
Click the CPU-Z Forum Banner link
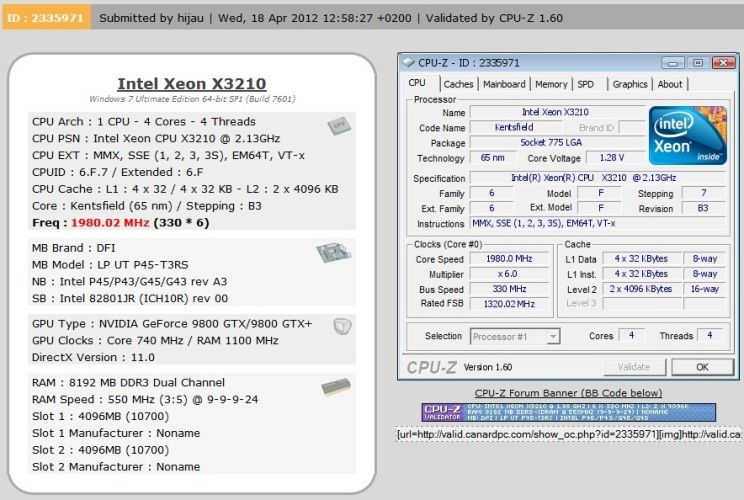point(568,393)
